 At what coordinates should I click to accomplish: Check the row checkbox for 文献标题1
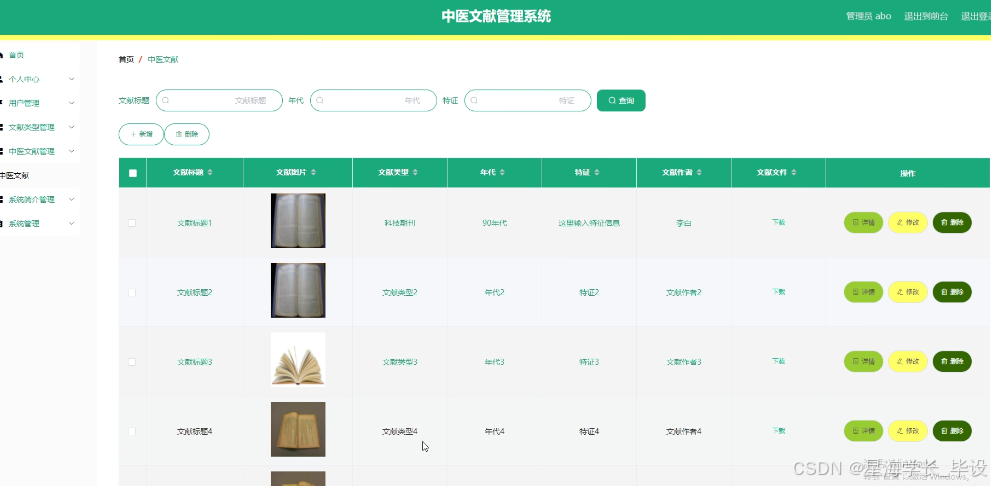(132, 223)
